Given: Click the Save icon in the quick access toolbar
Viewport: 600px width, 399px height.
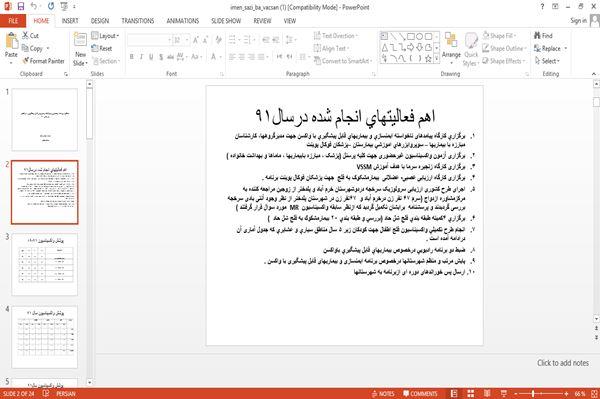Looking at the screenshot, I should [21, 6].
